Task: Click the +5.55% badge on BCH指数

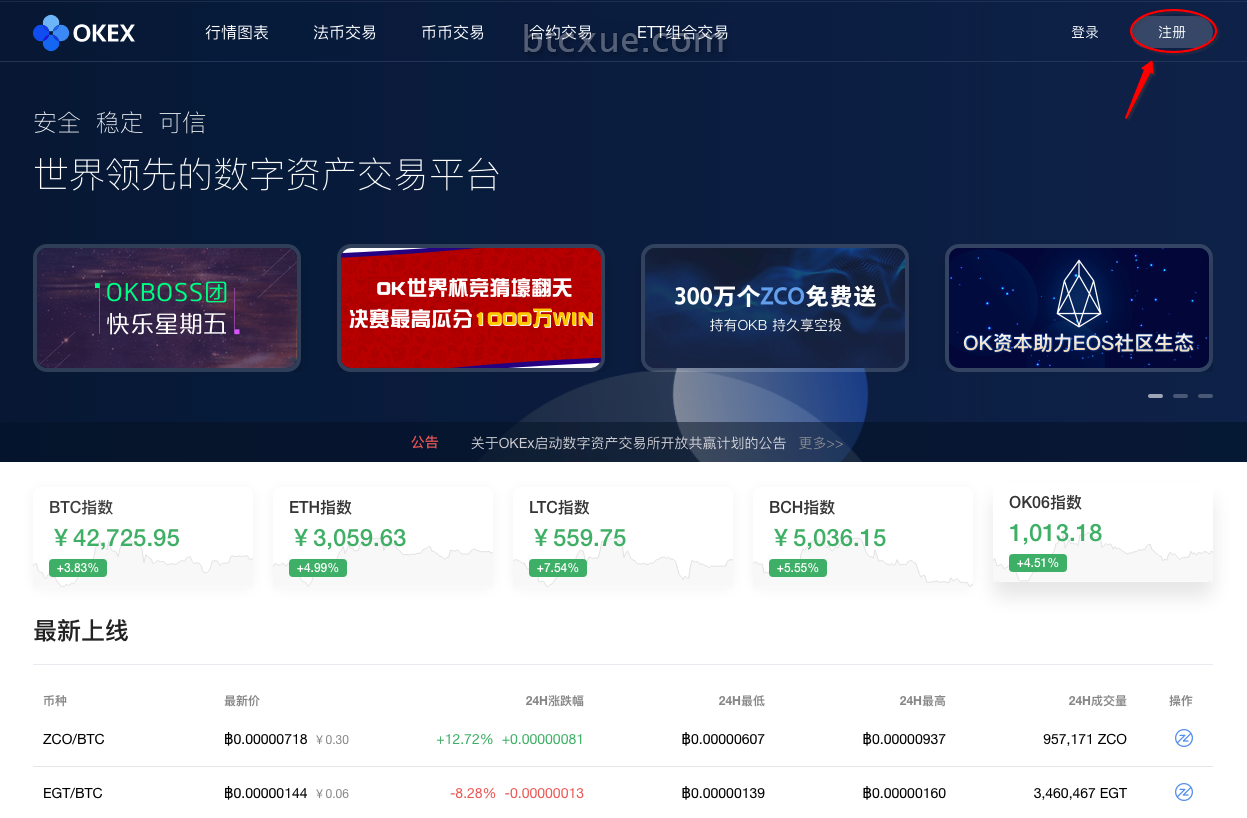Action: (x=798, y=568)
